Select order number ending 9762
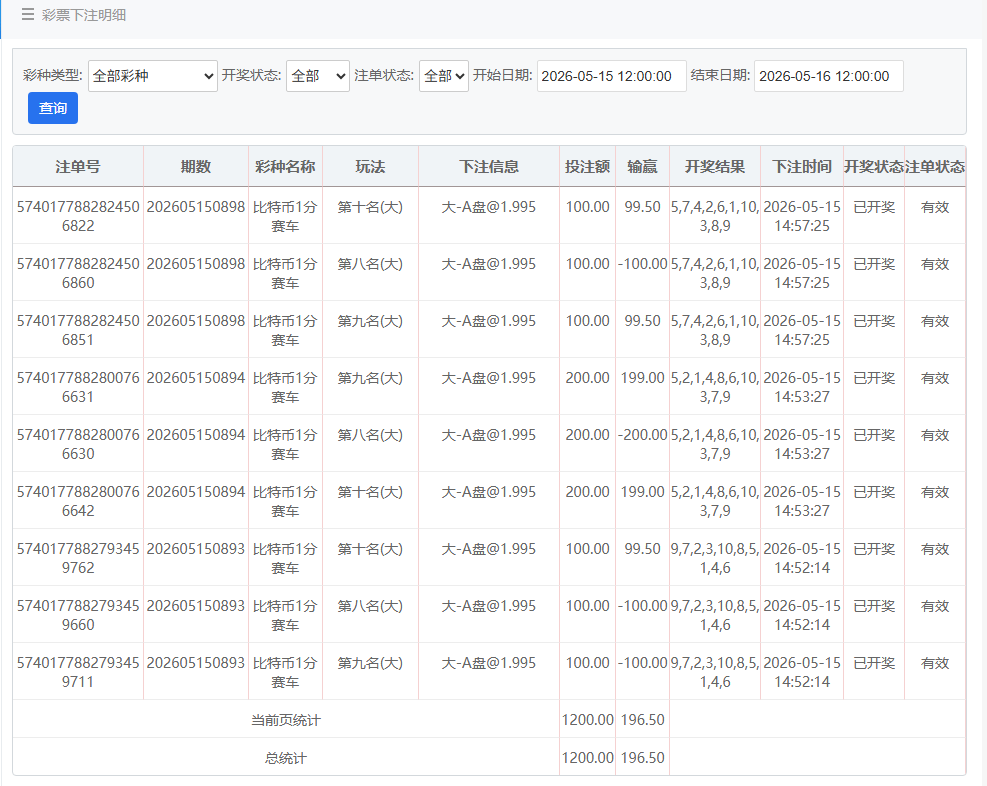 coord(78,558)
